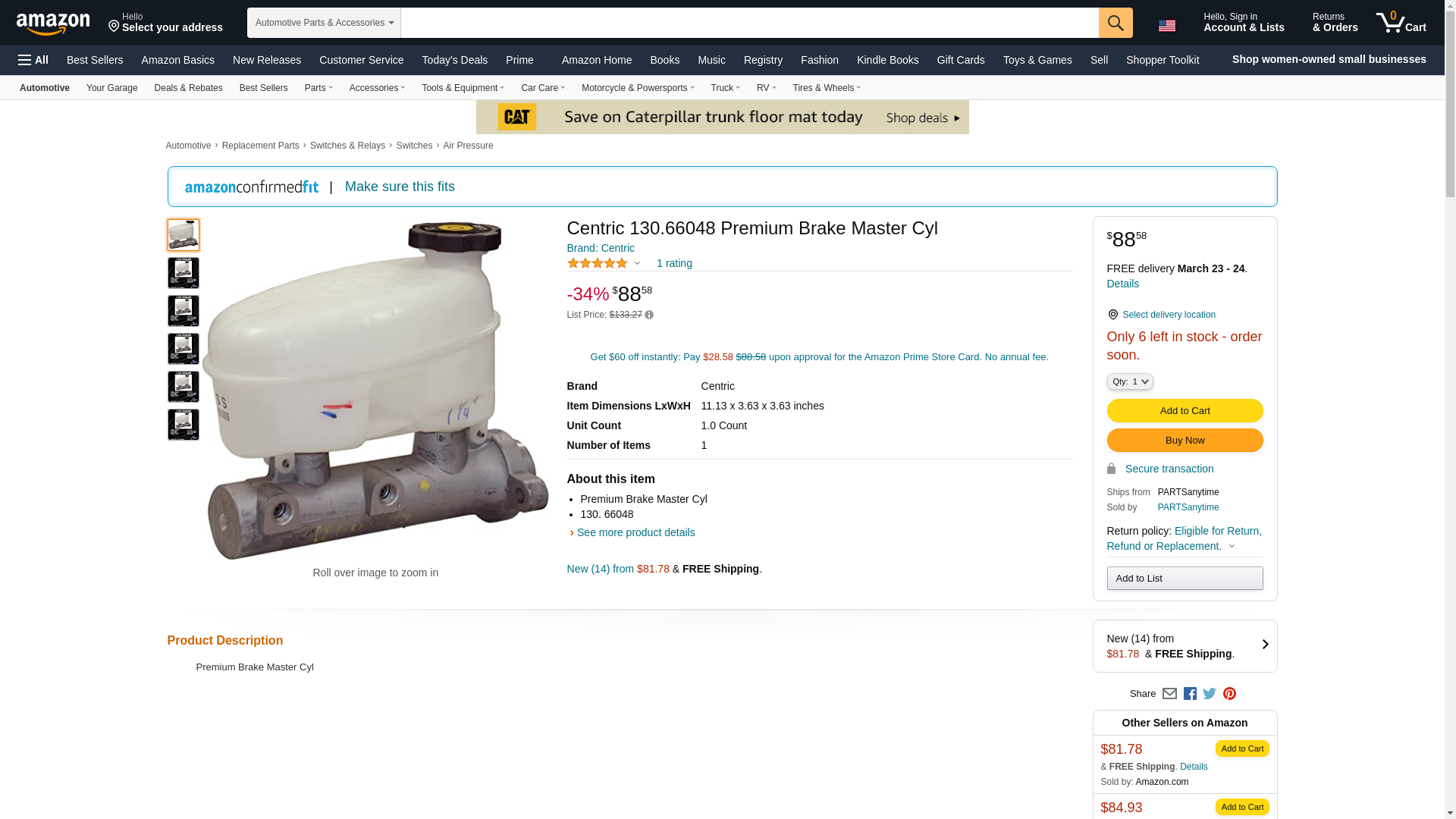Open the shopping cart icon
1456x819 pixels.
tap(1401, 23)
